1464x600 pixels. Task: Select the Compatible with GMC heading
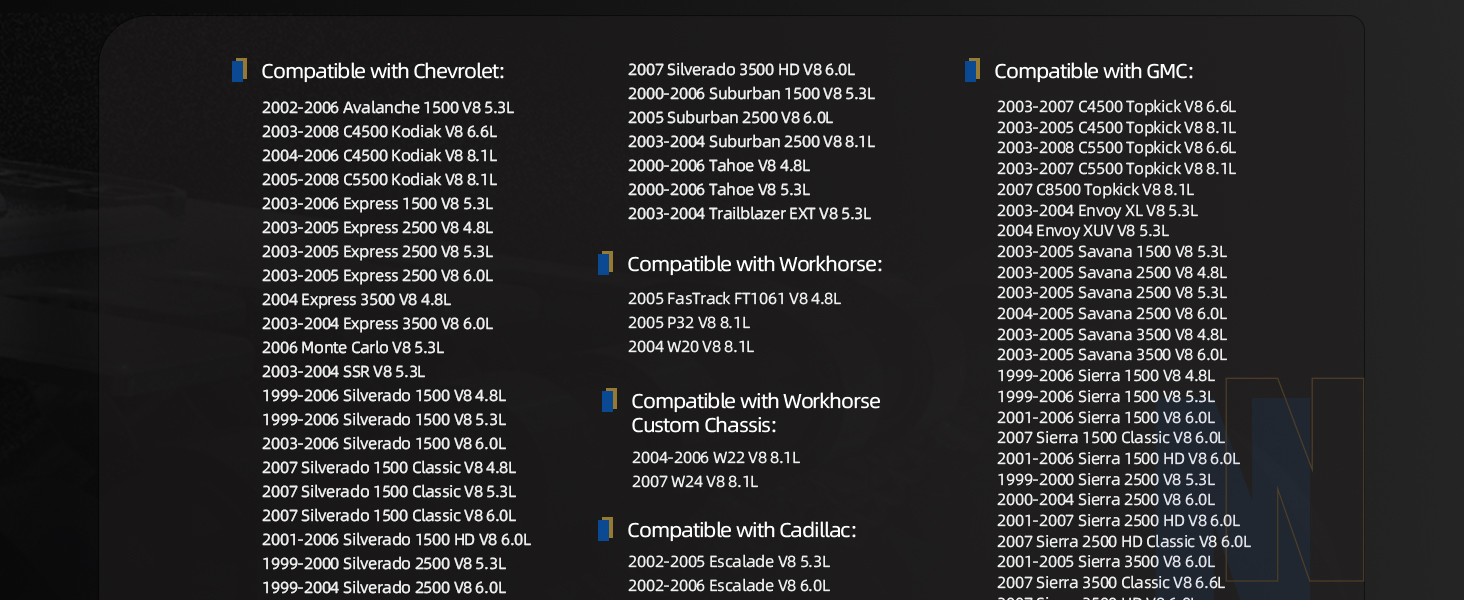click(x=1094, y=71)
